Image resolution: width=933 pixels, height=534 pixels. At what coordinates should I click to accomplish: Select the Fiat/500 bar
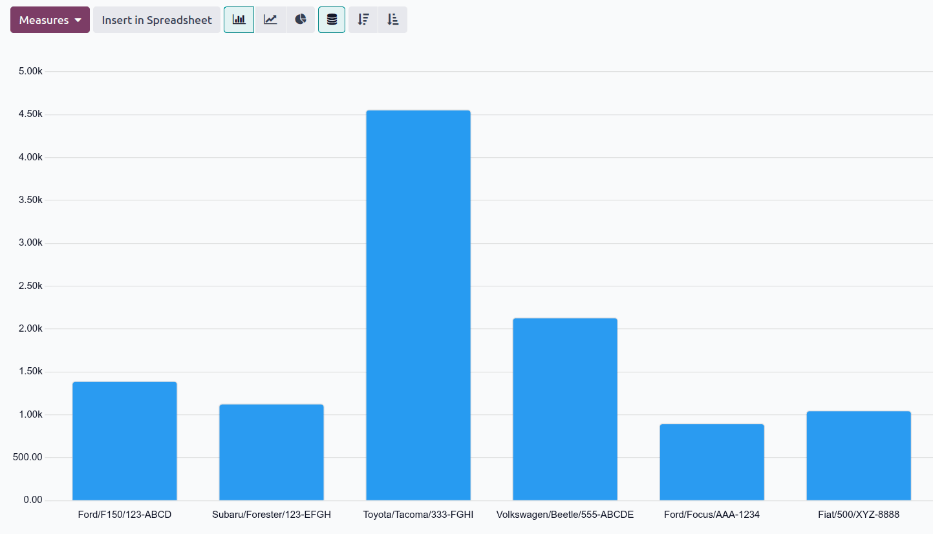click(858, 456)
